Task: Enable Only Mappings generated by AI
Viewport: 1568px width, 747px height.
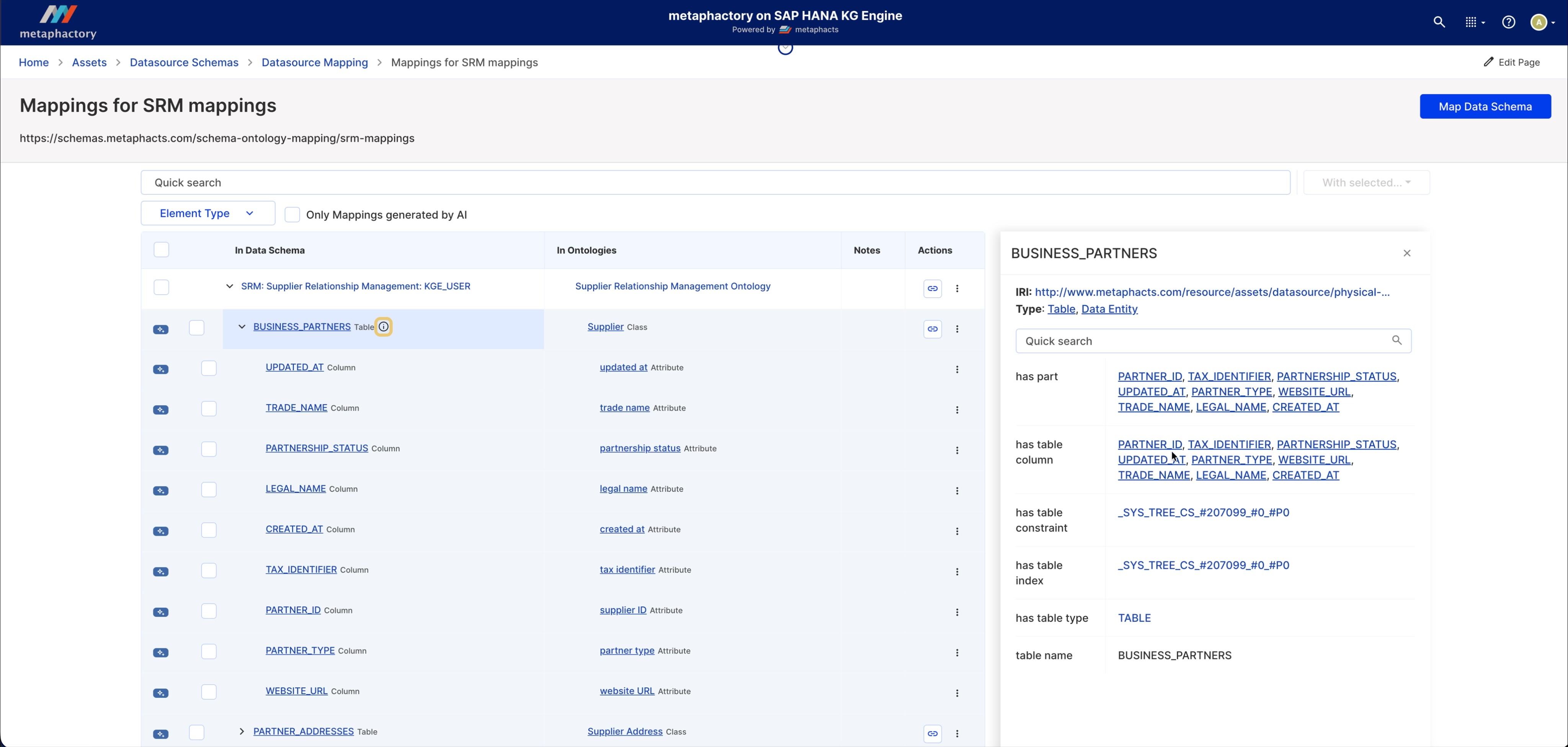Action: point(292,215)
